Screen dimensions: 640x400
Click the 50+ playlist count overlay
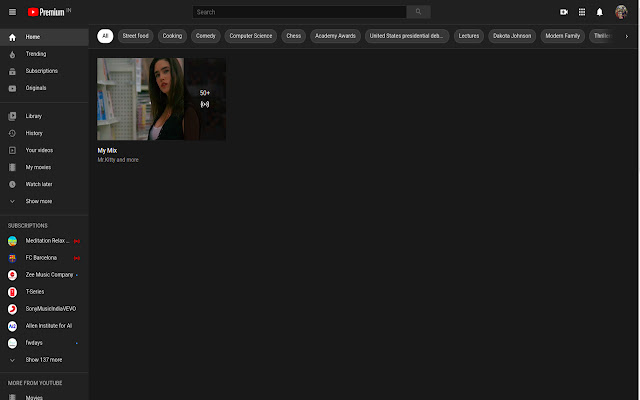pos(204,93)
